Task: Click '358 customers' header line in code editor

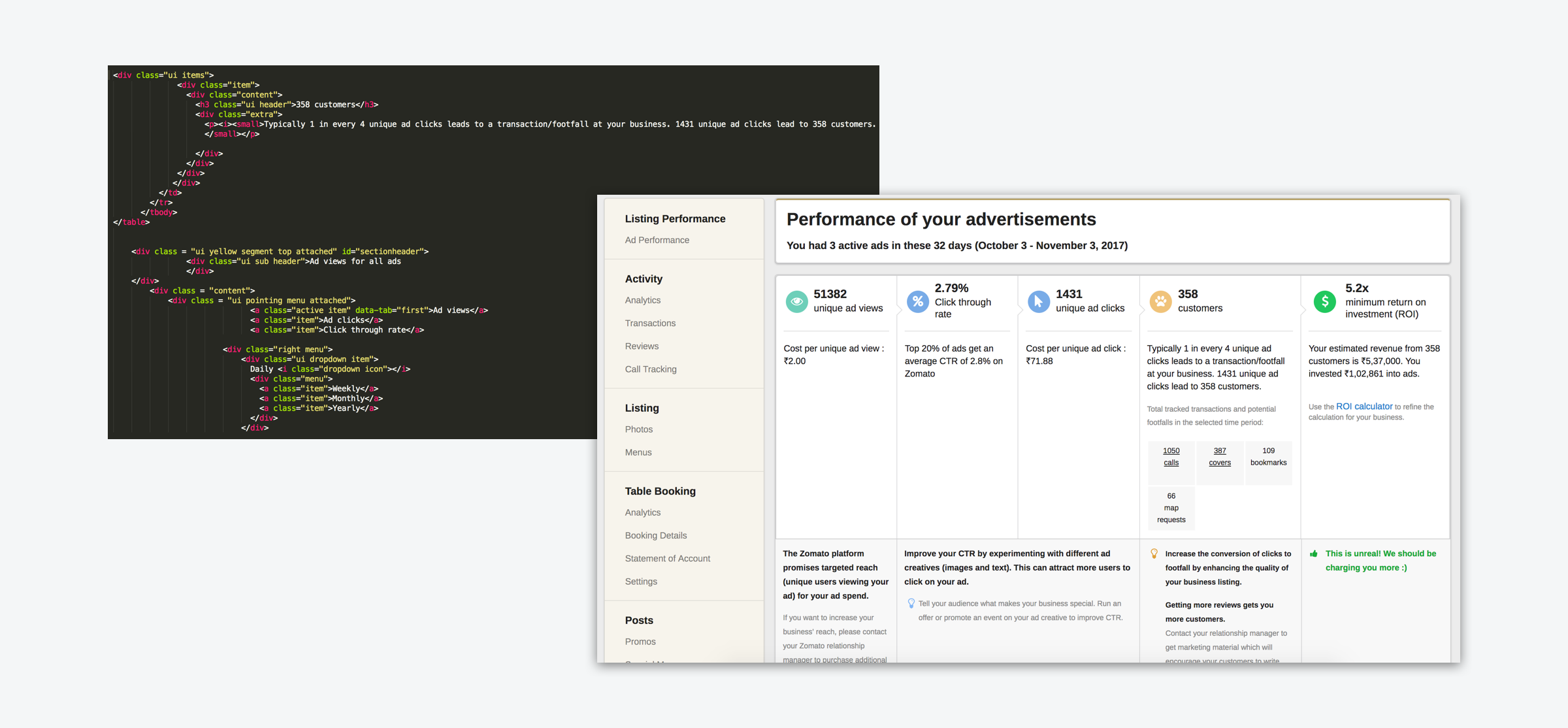Action: (287, 105)
